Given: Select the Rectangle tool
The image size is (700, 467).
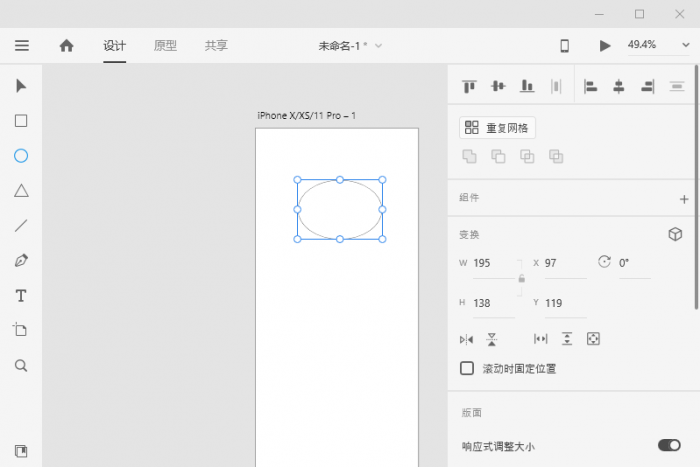Looking at the screenshot, I should pyautogui.click(x=21, y=121).
